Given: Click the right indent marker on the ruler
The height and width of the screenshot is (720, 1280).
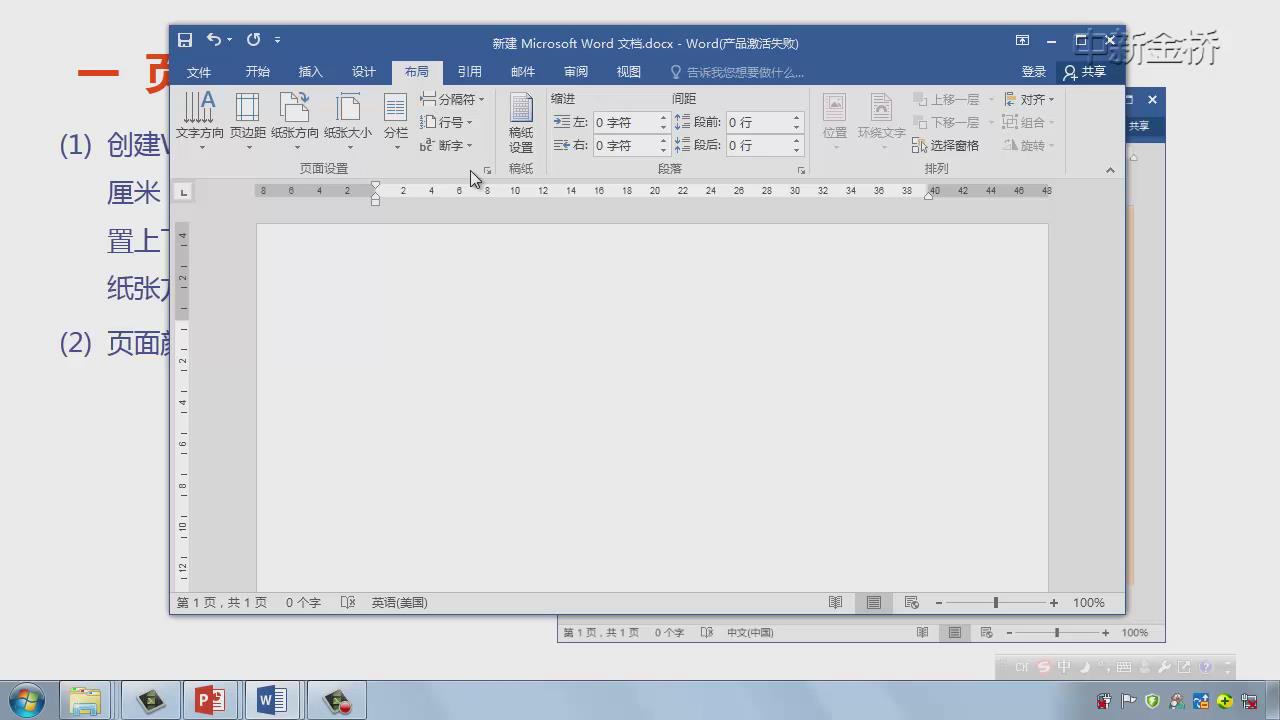Looking at the screenshot, I should (x=929, y=194).
